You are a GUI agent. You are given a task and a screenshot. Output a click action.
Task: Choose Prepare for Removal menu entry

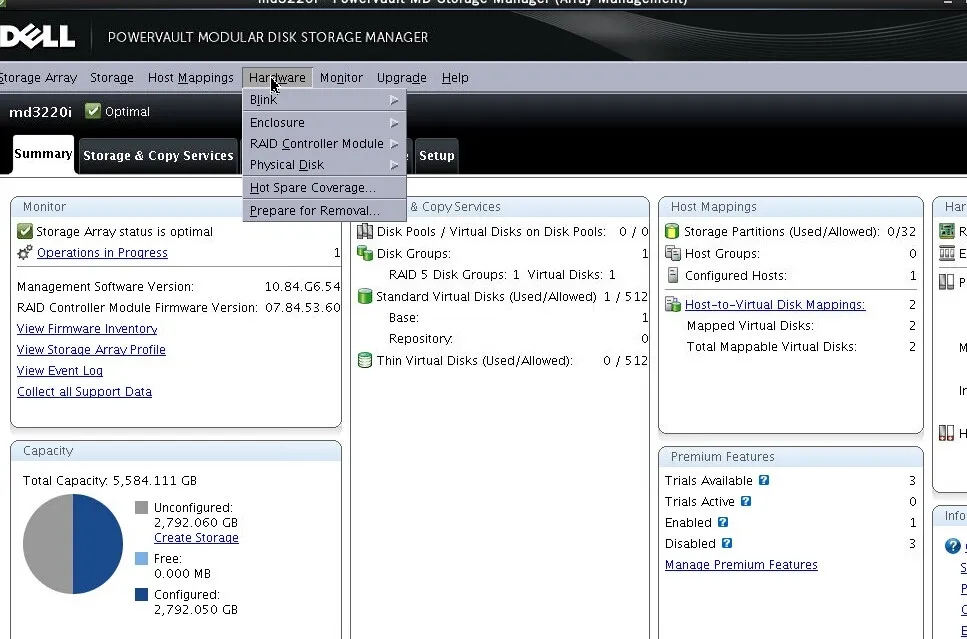click(x=324, y=210)
